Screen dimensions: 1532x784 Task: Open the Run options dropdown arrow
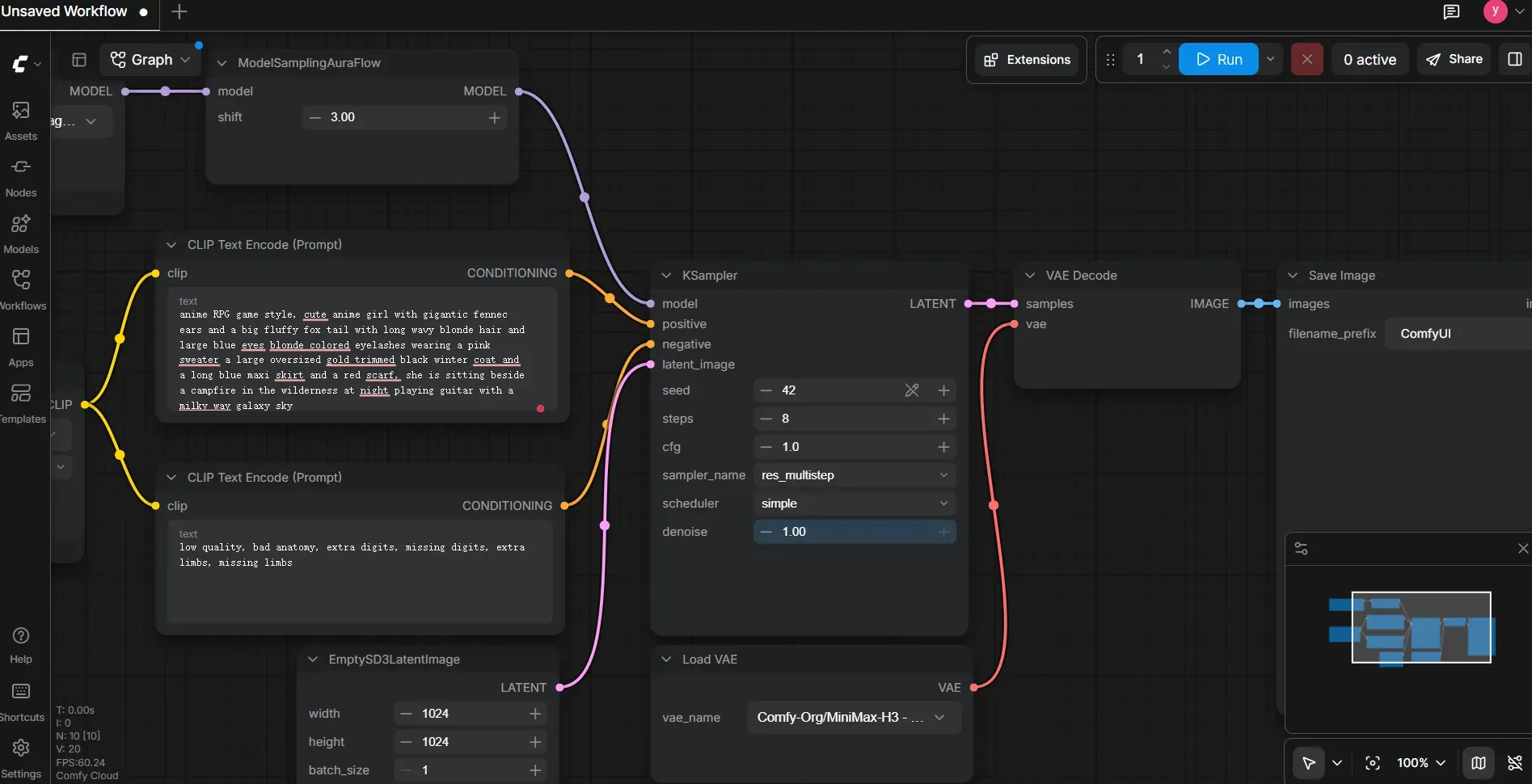[x=1270, y=59]
